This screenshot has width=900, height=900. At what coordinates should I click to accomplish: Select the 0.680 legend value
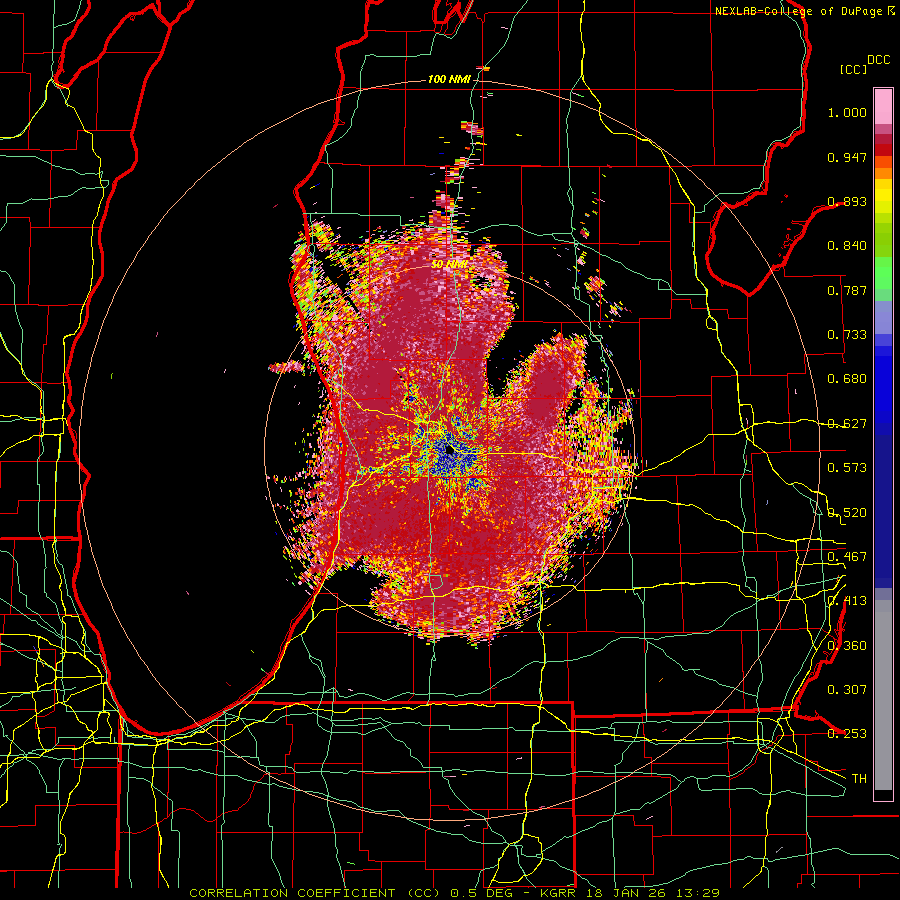click(847, 379)
